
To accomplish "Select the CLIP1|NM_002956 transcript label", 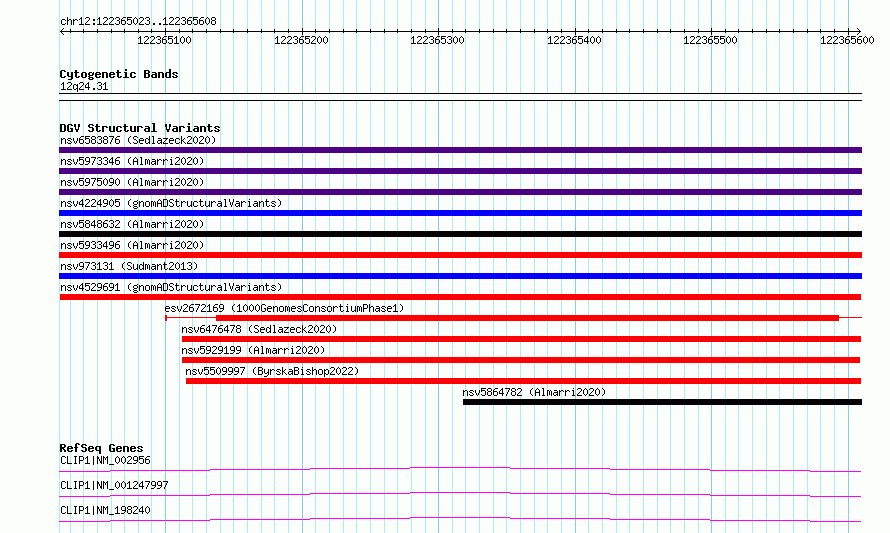I will [x=105, y=460].
